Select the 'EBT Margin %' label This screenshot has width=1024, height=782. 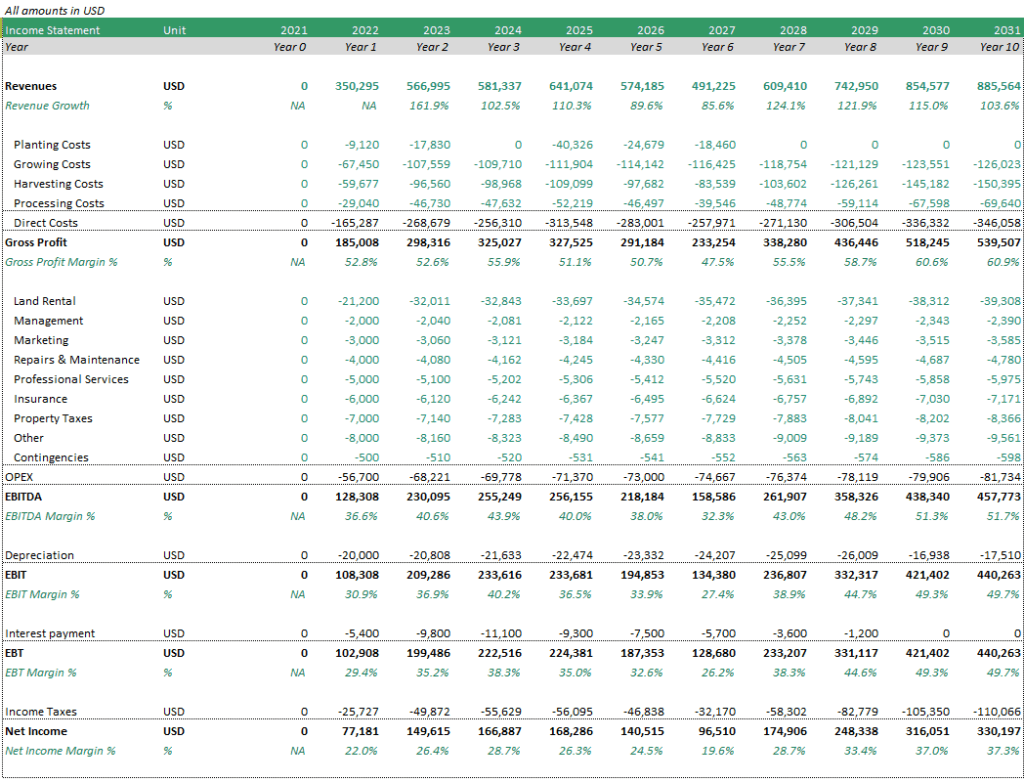[40, 673]
